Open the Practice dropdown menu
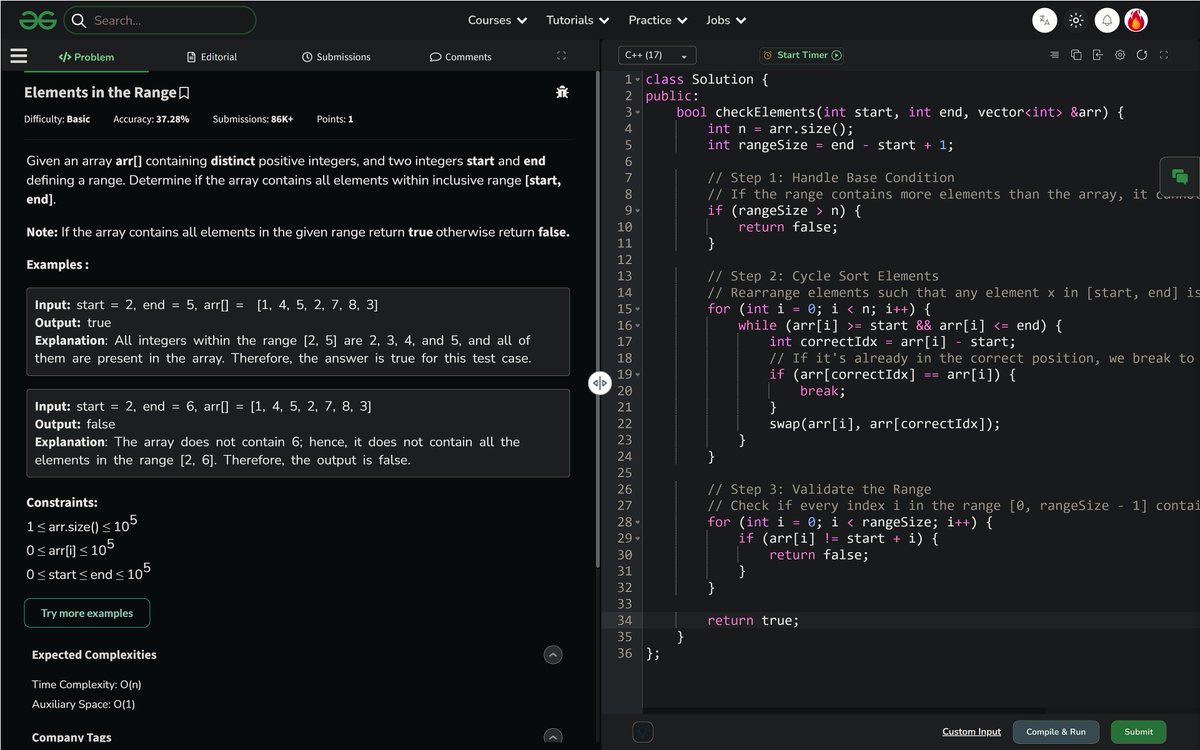This screenshot has height=750, width=1200. click(x=657, y=20)
